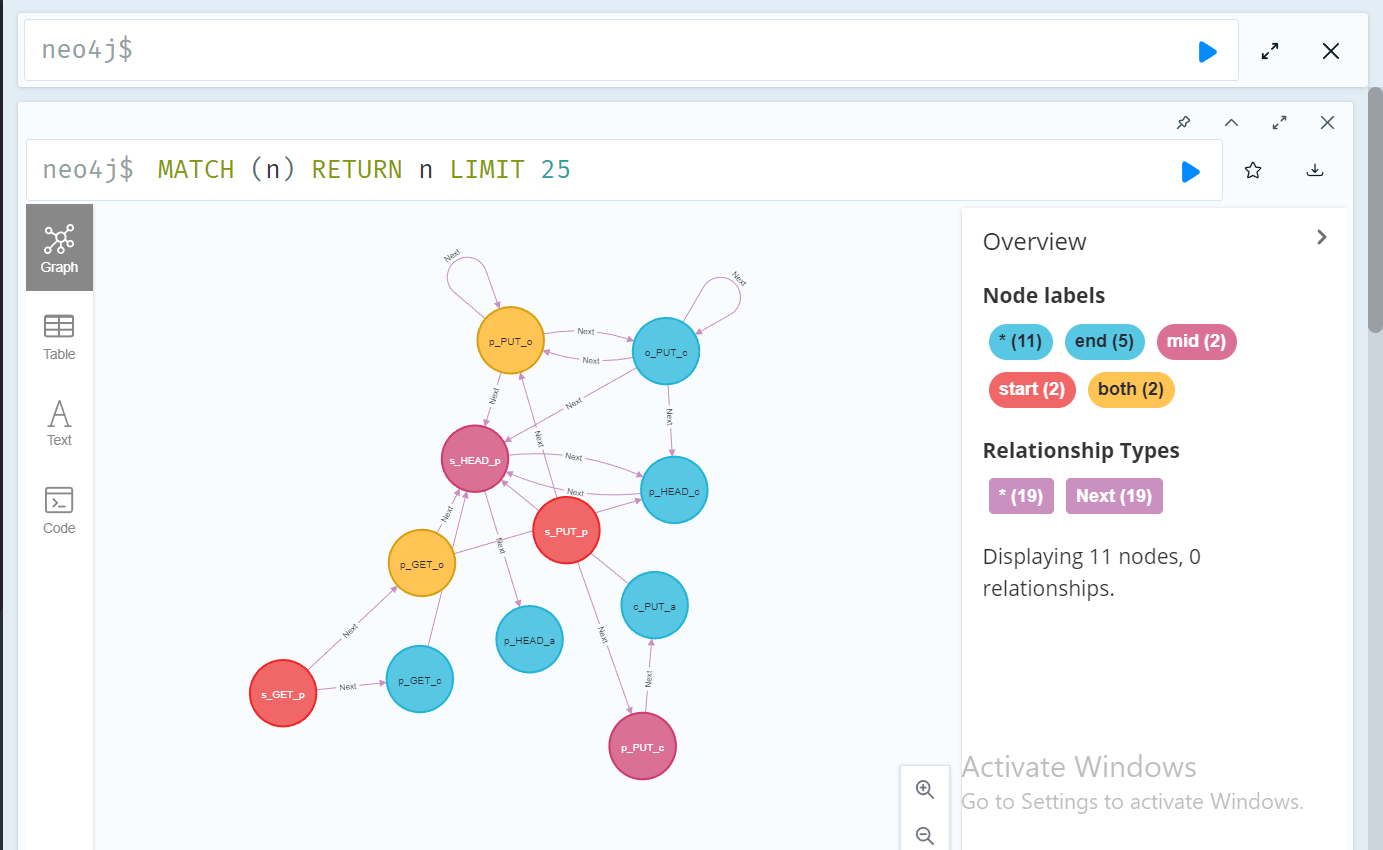This screenshot has height=850, width=1383.
Task: Switch to Table view
Action: tap(59, 337)
